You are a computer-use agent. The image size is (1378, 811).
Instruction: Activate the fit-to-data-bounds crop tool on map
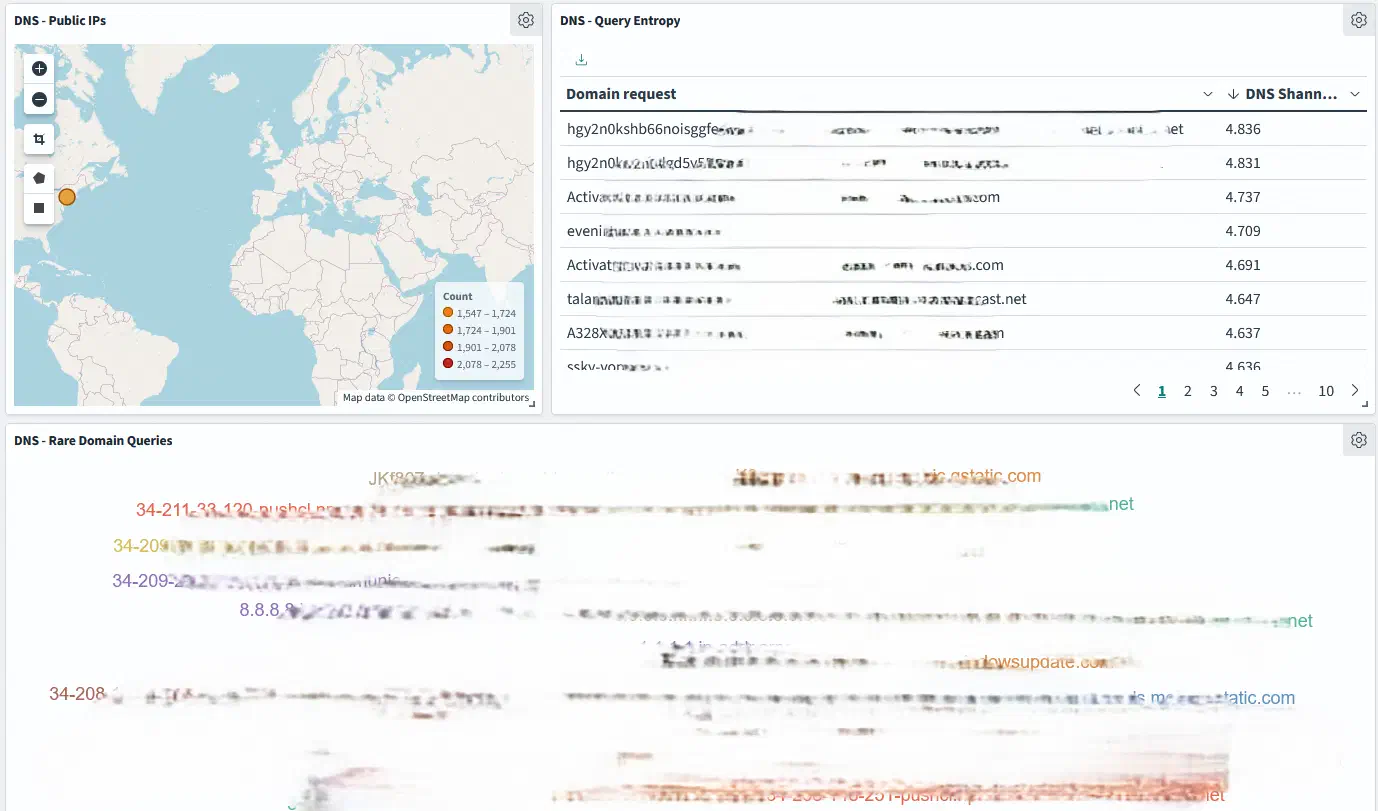click(x=39, y=139)
